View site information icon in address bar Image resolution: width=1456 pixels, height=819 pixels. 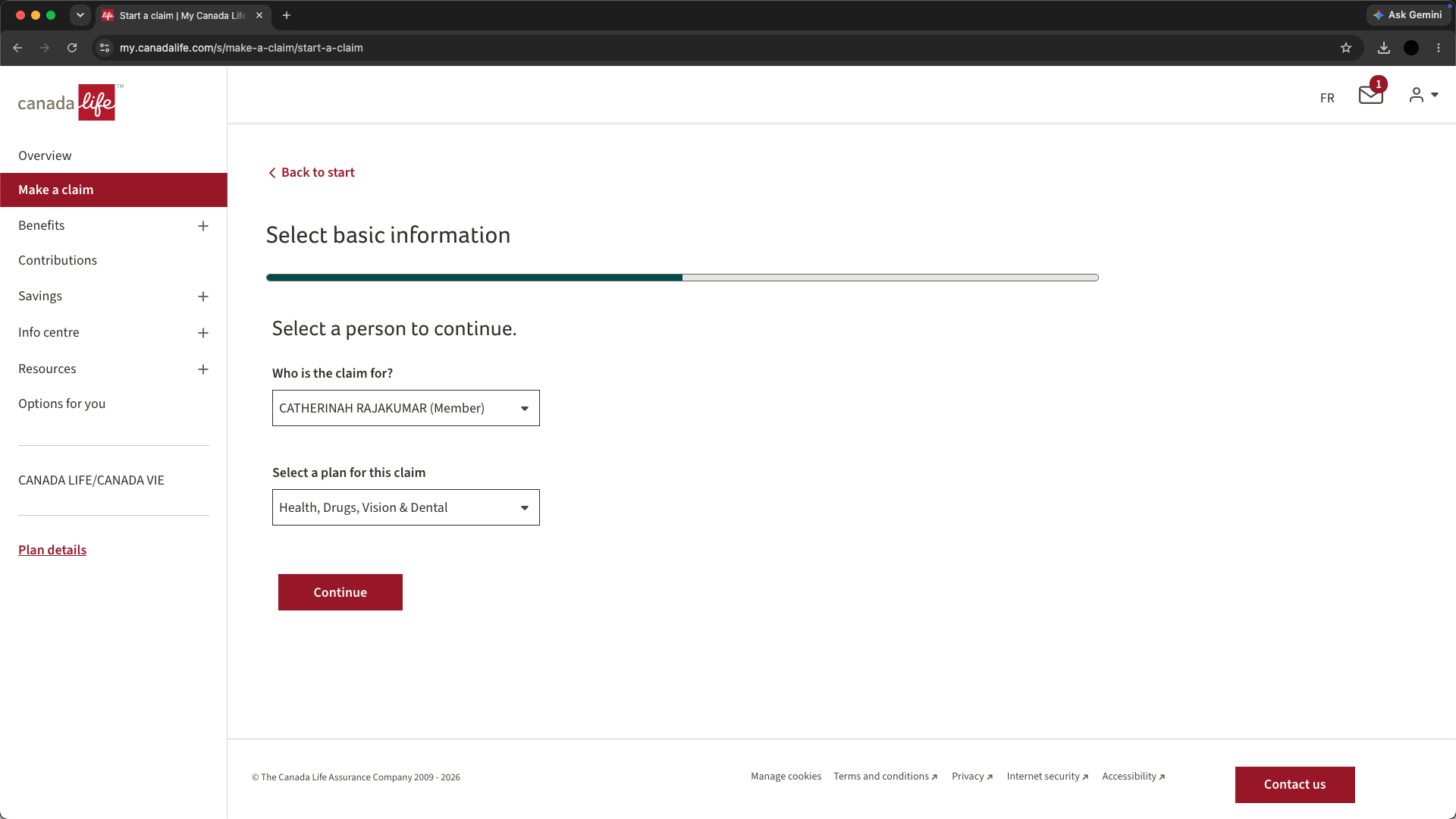[105, 48]
